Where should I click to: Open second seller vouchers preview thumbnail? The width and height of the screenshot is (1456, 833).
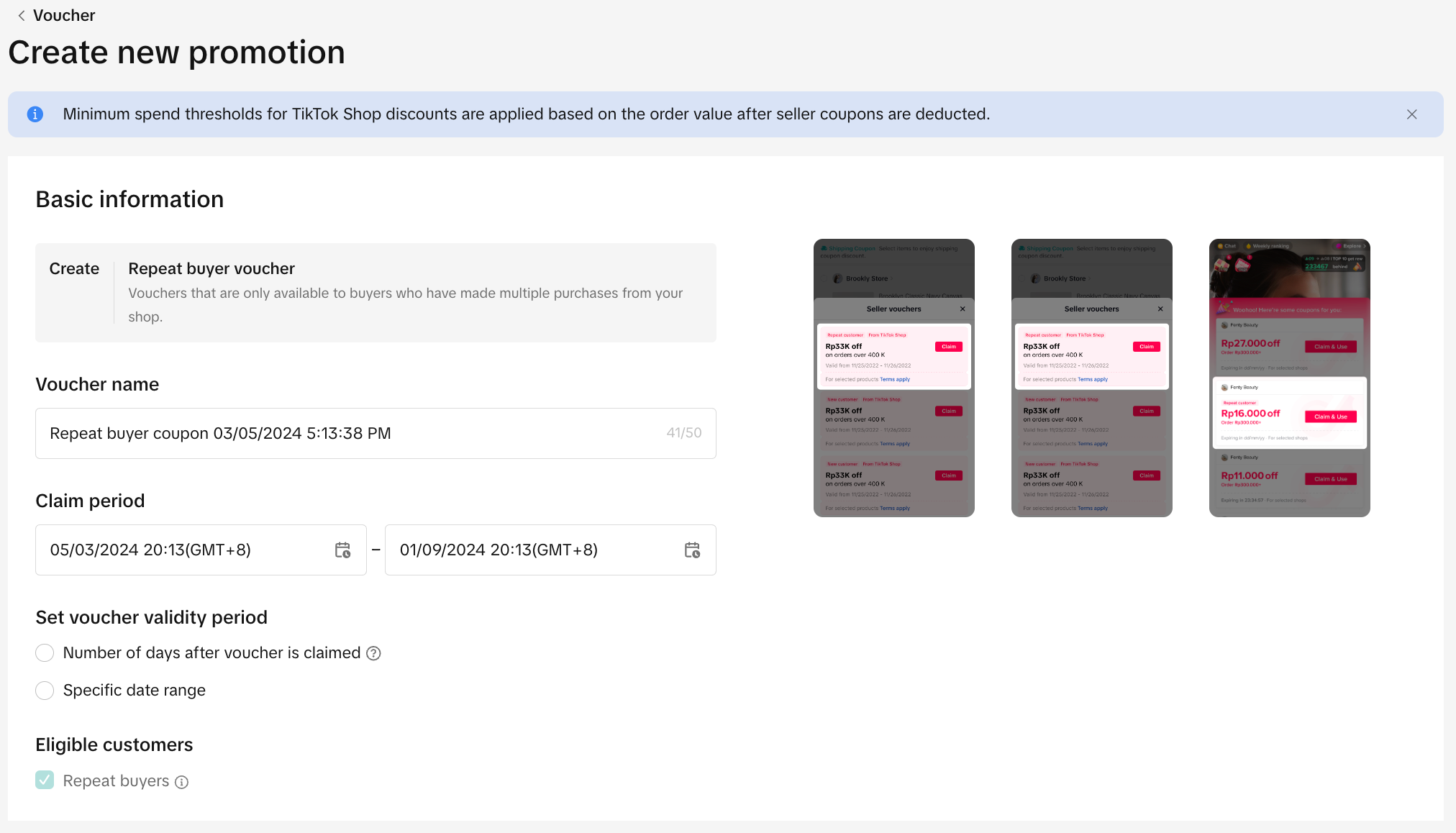tap(1091, 378)
